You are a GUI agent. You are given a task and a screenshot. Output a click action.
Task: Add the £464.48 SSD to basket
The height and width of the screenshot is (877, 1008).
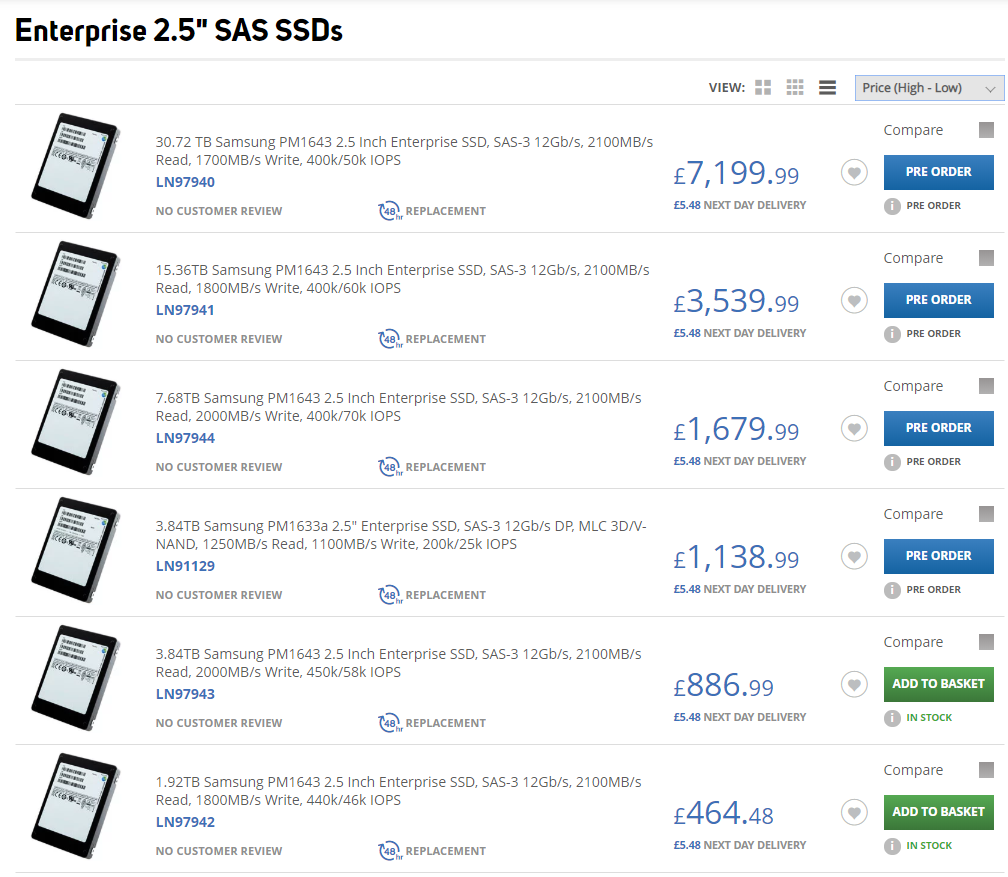coord(939,812)
